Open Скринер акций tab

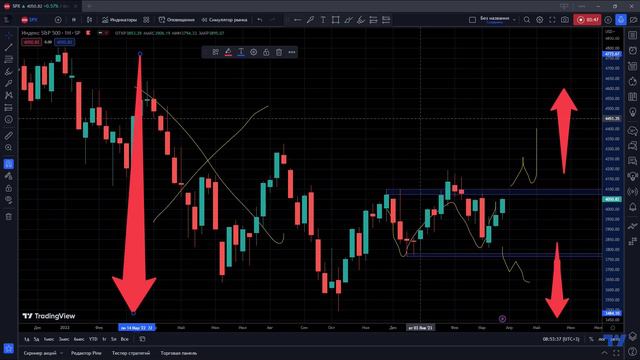point(40,353)
